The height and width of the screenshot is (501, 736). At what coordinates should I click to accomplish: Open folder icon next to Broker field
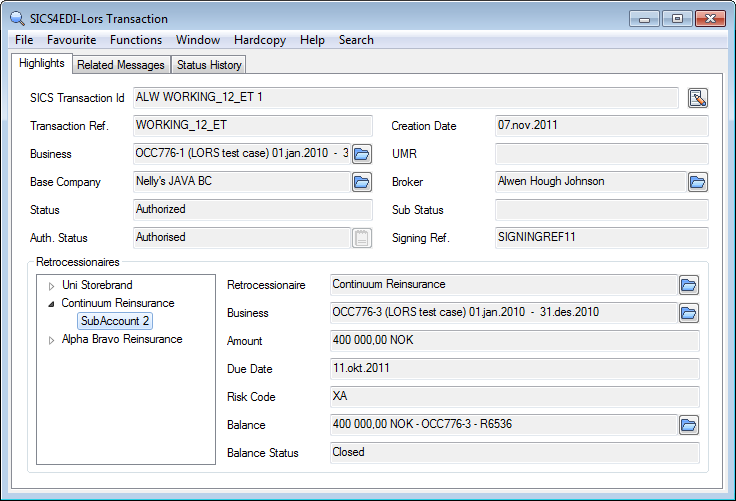pyautogui.click(x=698, y=182)
